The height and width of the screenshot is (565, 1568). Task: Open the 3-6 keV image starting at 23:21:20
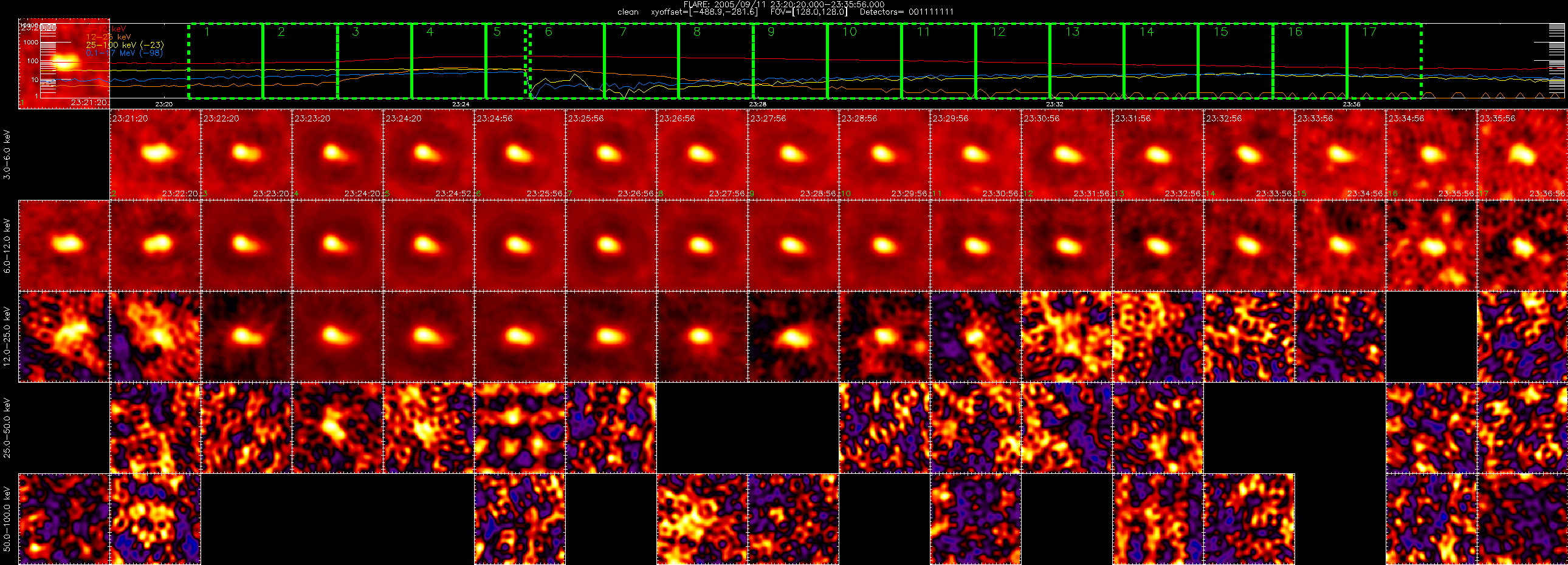click(155, 154)
